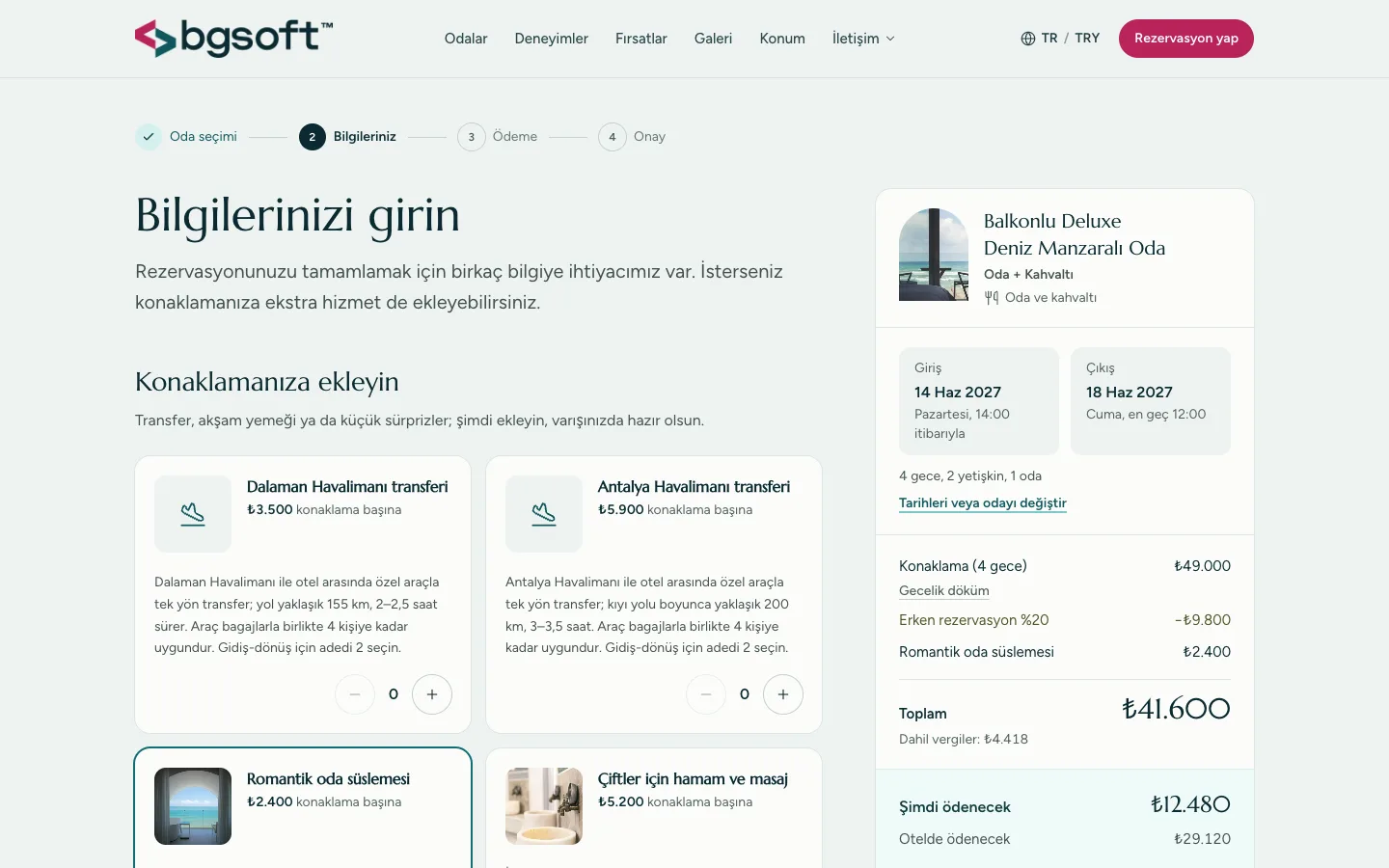Screen dimensions: 1389x868
Task: Click the Oda ve kahvaltı meal icon
Action: point(992,298)
